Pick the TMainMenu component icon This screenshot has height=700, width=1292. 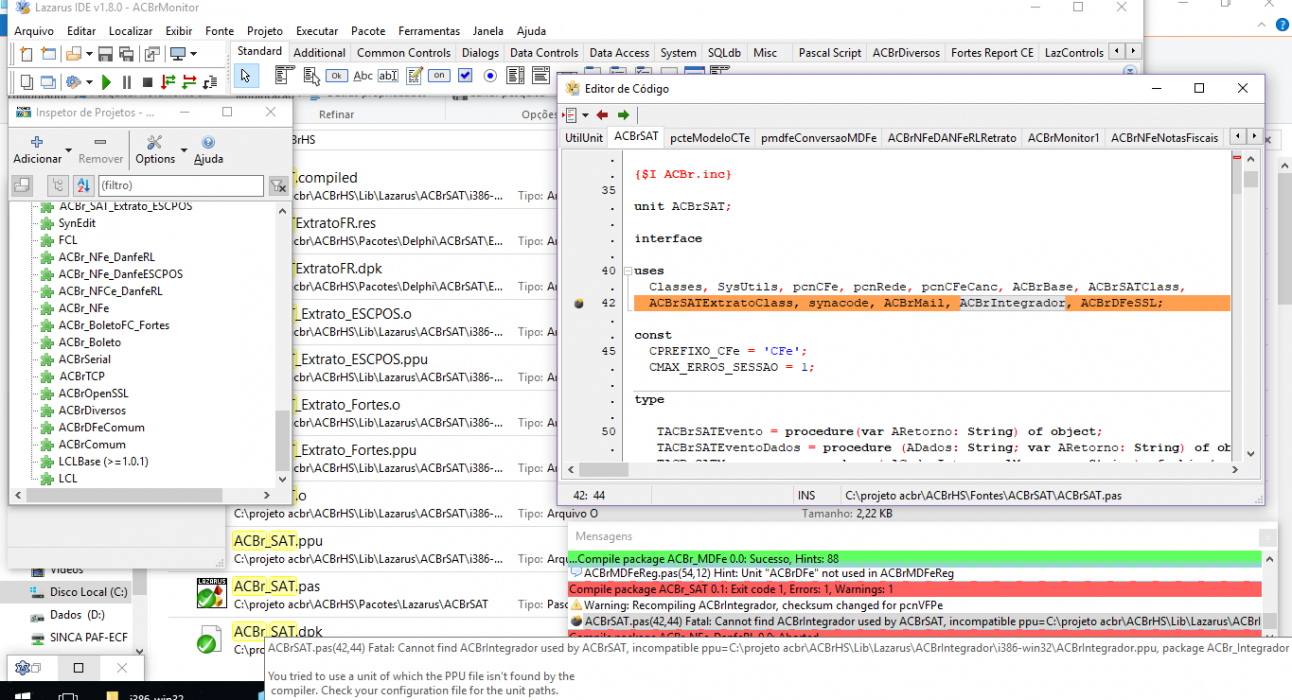[x=284, y=75]
